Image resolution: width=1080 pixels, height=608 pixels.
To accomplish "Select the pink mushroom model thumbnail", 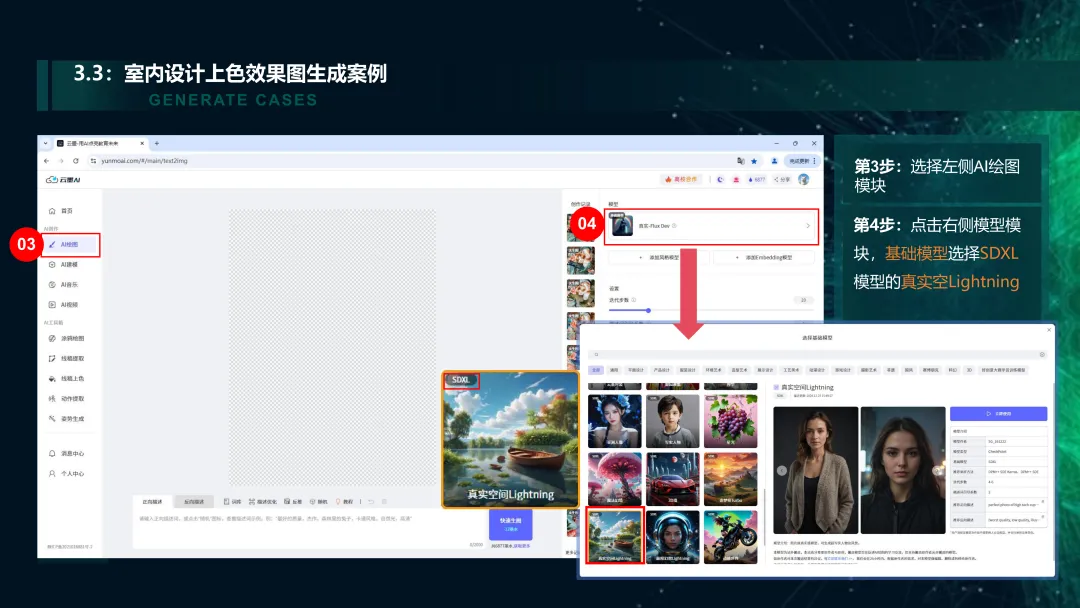I will 614,479.
